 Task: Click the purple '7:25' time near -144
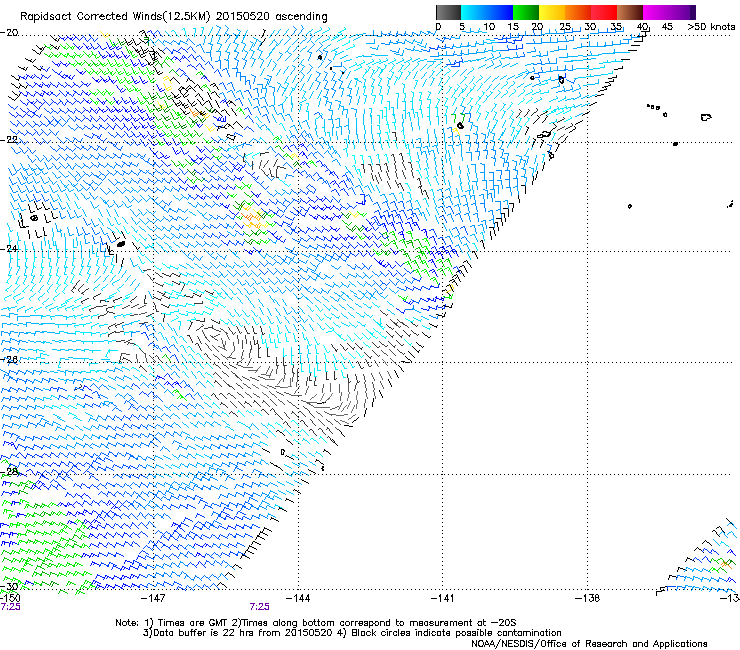click(260, 607)
